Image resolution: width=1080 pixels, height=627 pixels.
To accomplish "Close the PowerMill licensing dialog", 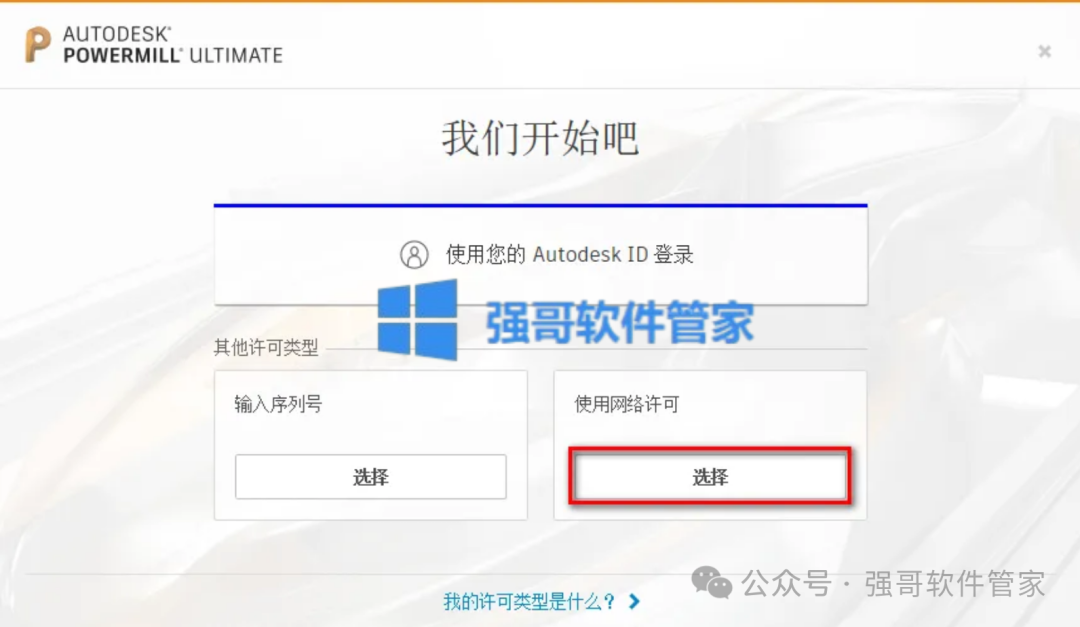I will pyautogui.click(x=1044, y=51).
